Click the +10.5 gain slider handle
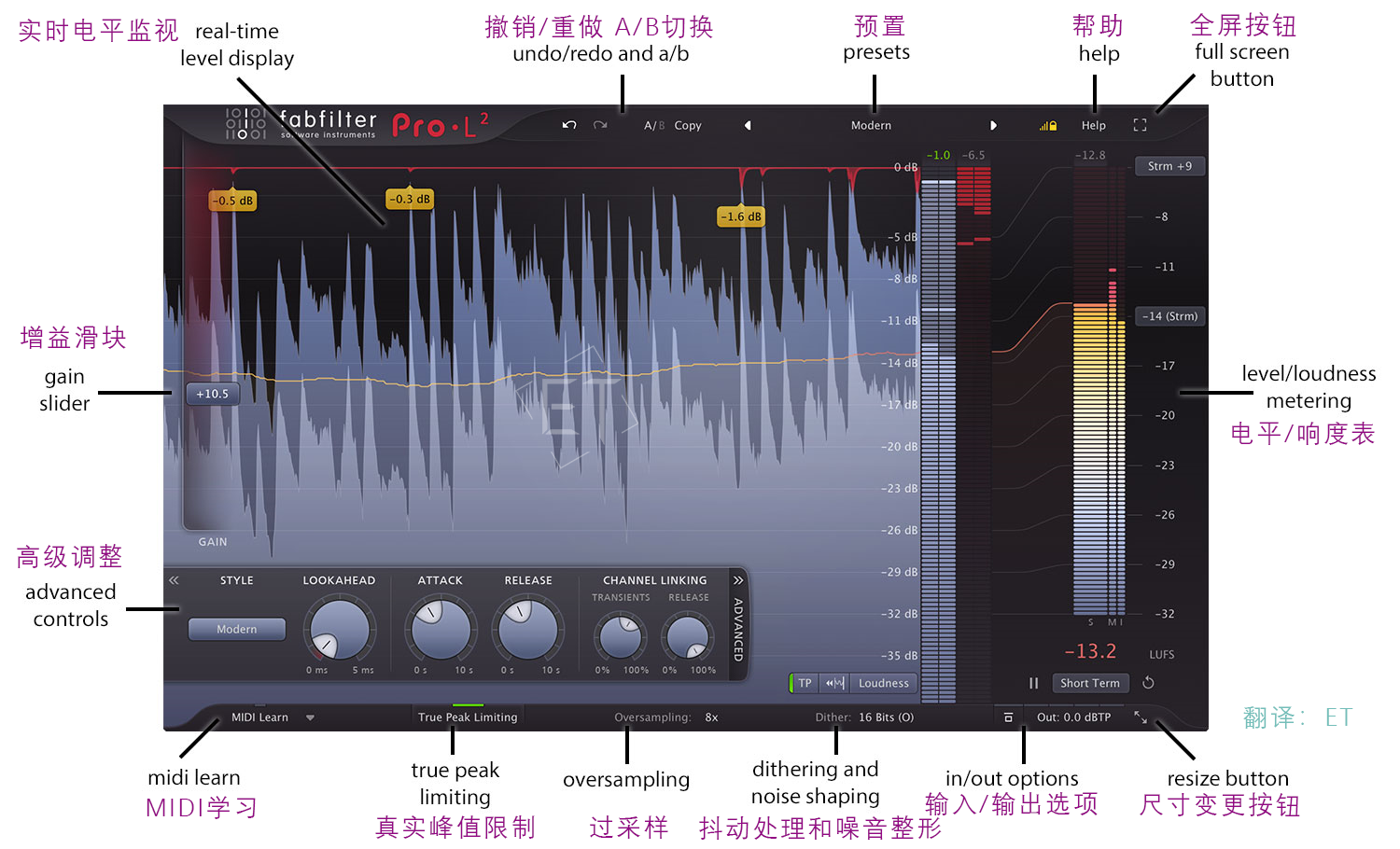1400x849 pixels. pyautogui.click(x=211, y=394)
